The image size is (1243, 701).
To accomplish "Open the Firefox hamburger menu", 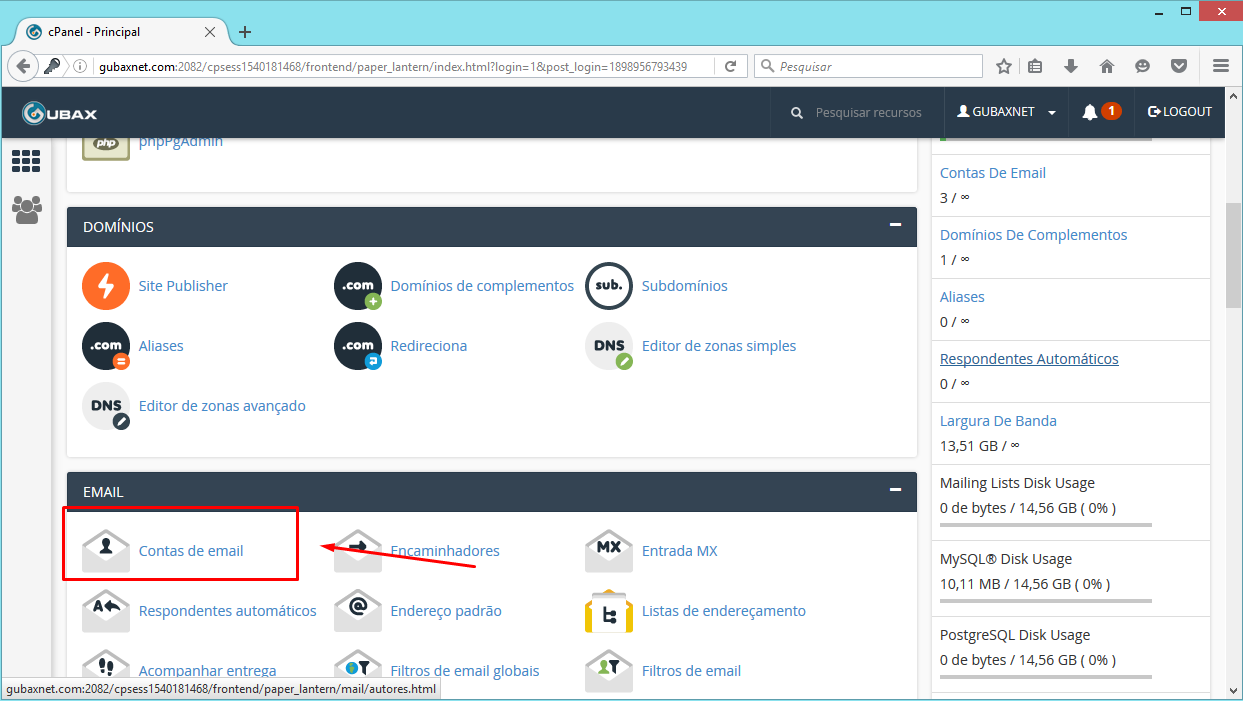I will 1220,66.
